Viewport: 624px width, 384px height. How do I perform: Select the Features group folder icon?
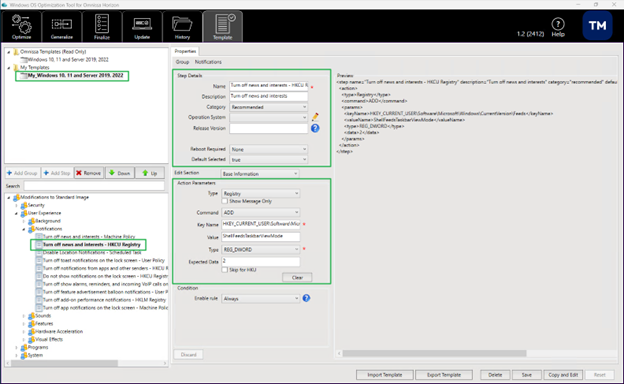(x=31, y=324)
